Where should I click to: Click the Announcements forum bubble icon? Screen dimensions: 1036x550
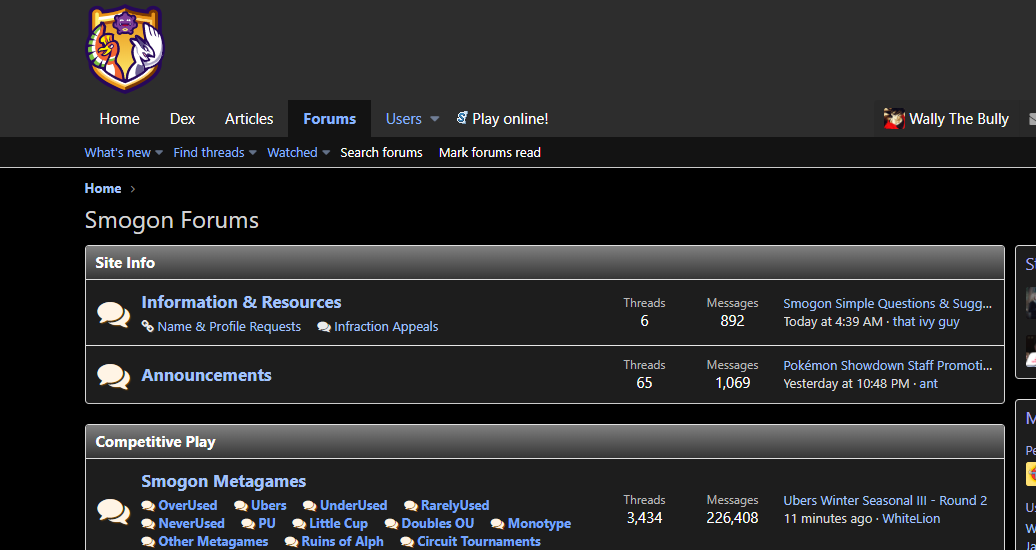pos(114,376)
